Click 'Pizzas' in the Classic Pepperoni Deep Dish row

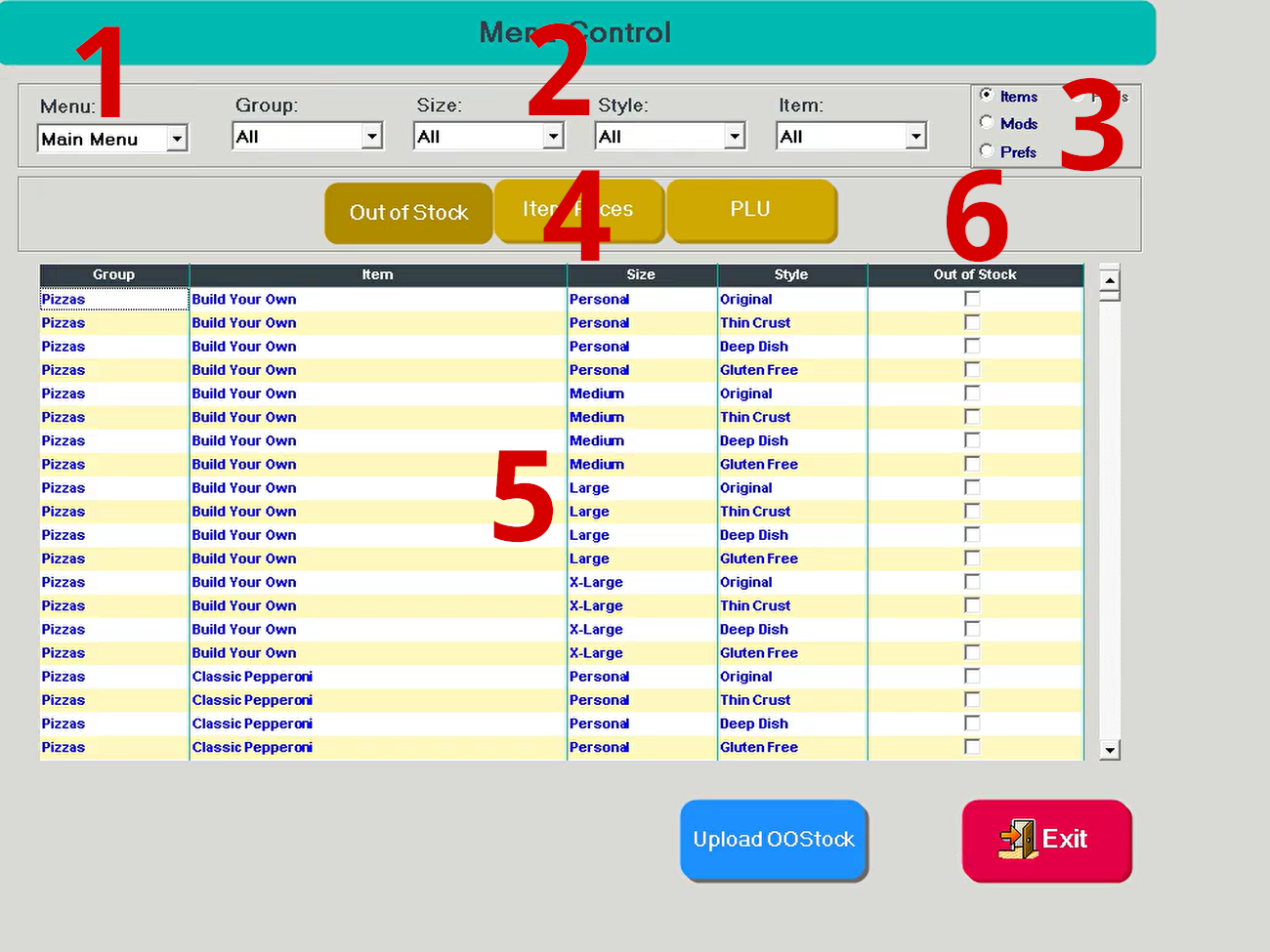click(63, 724)
